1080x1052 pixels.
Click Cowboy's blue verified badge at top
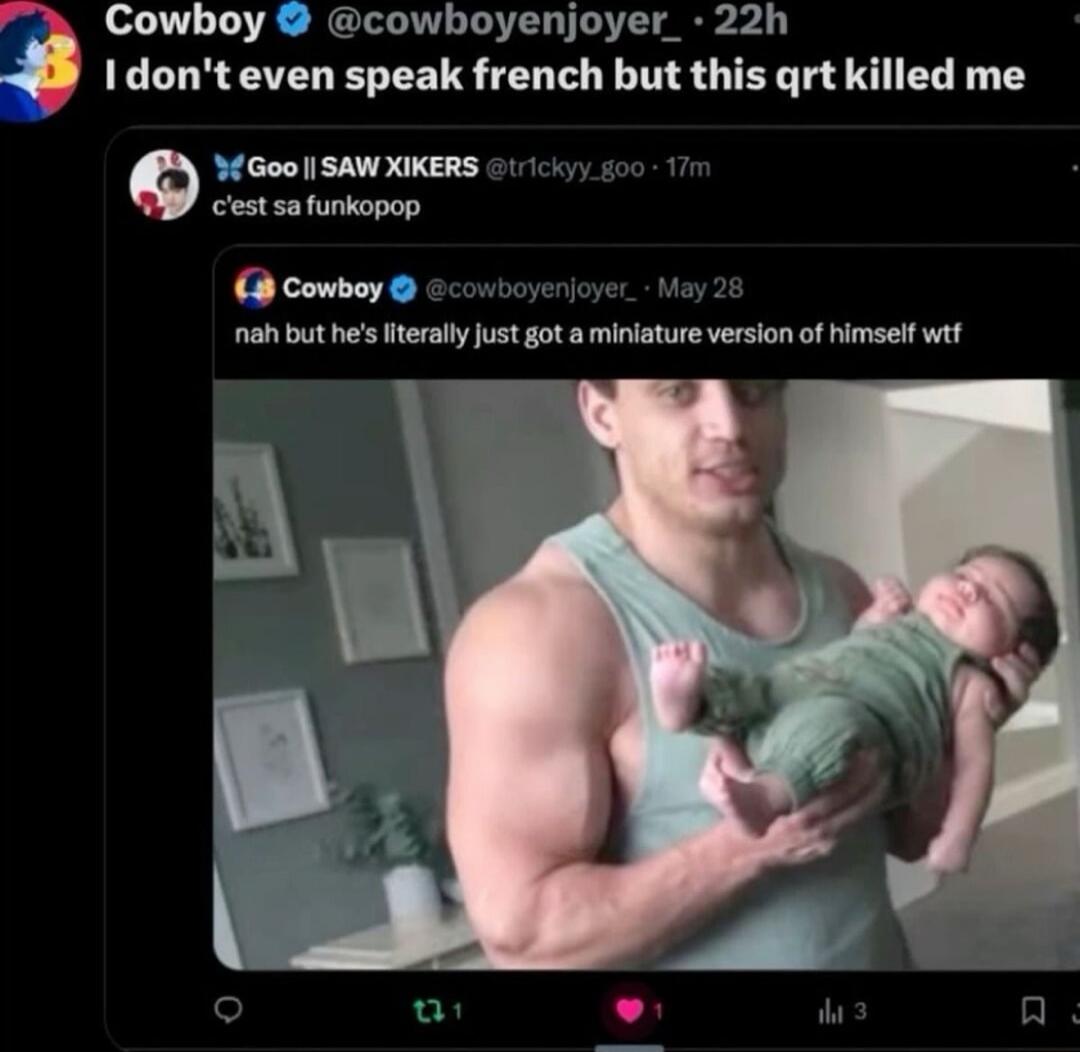click(293, 21)
